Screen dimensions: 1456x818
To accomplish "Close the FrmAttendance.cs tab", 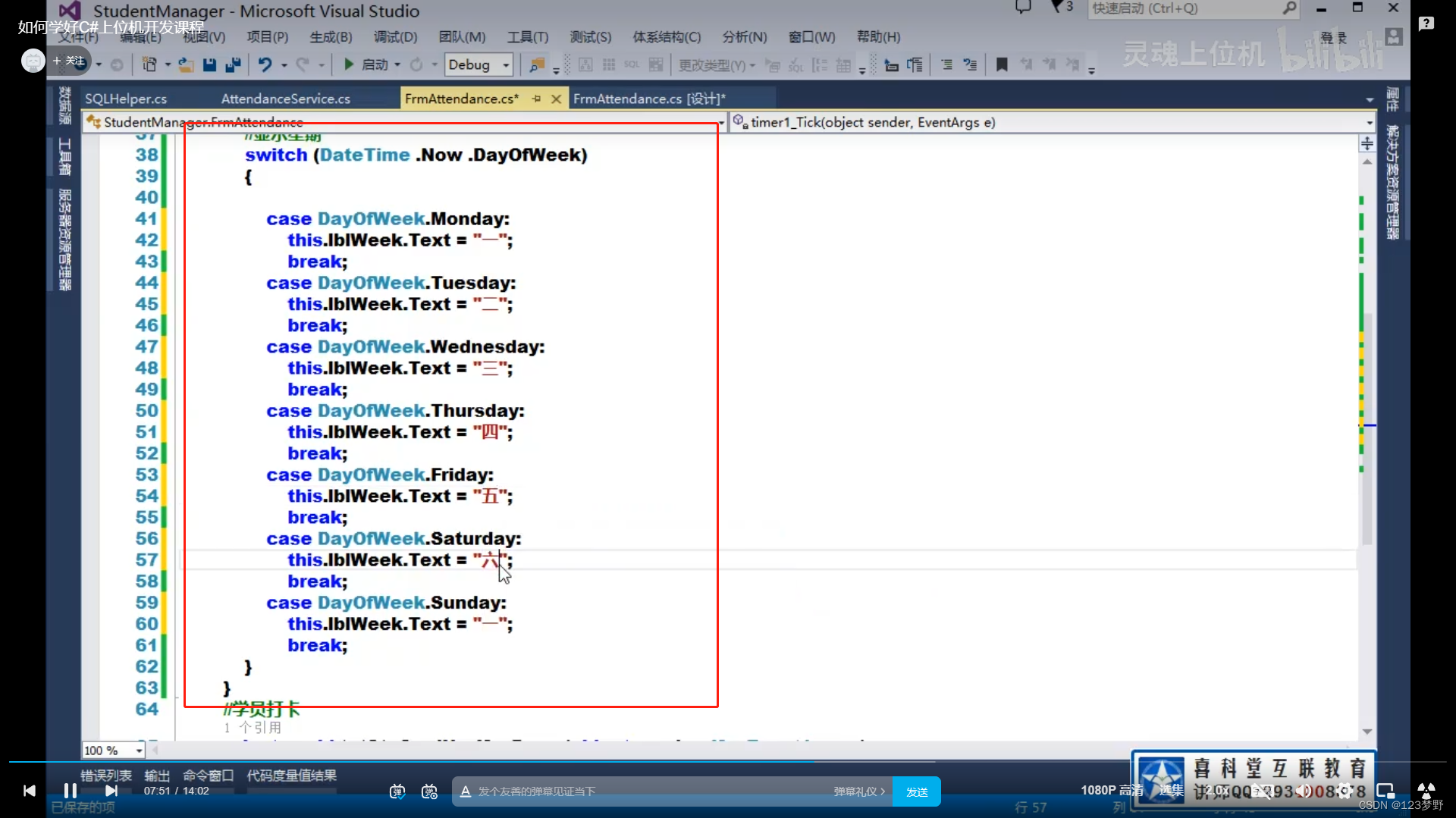I will coord(556,99).
